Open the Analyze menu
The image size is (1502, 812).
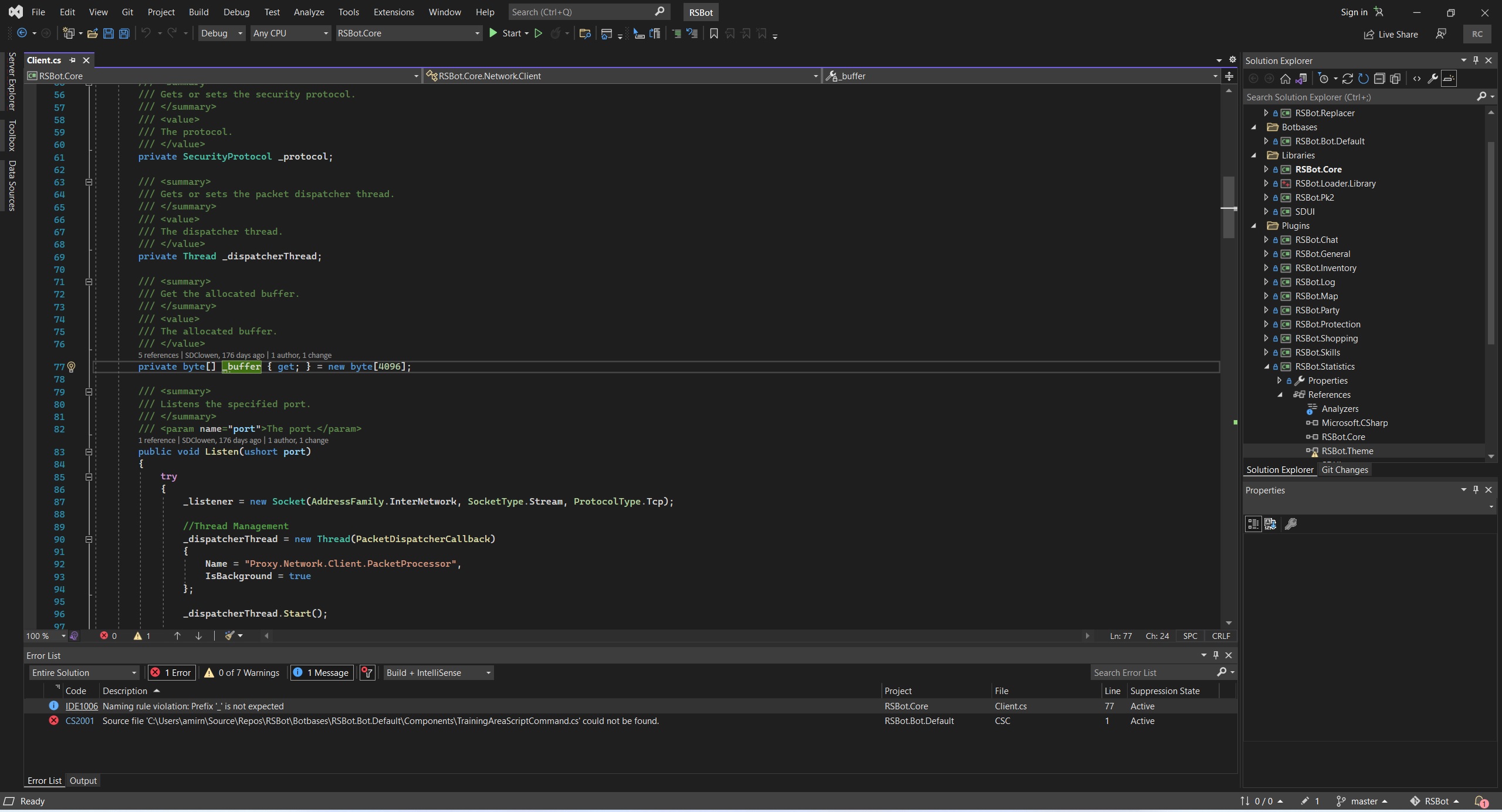tap(309, 12)
